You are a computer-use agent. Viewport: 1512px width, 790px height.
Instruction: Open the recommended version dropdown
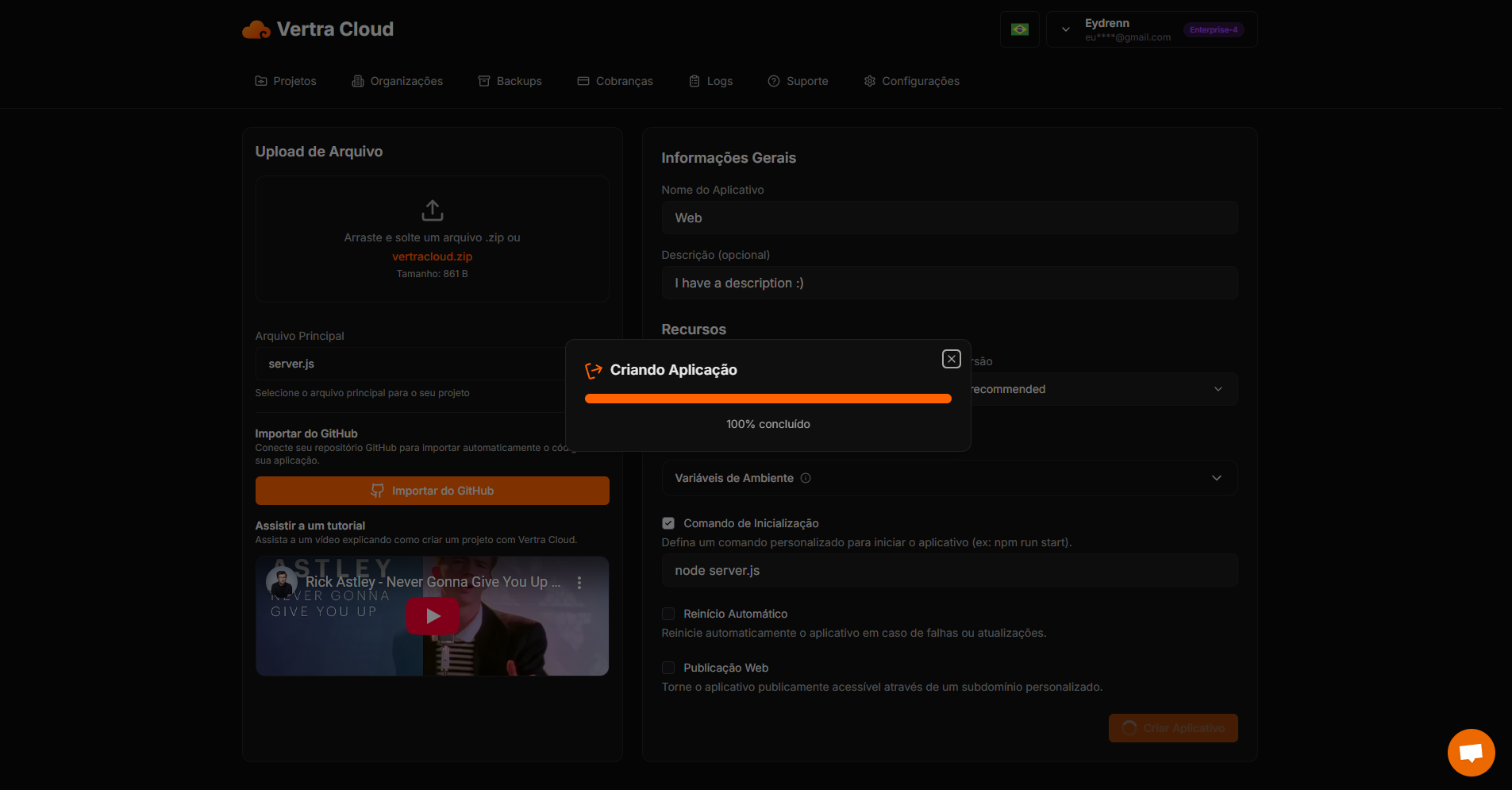[1218, 388]
